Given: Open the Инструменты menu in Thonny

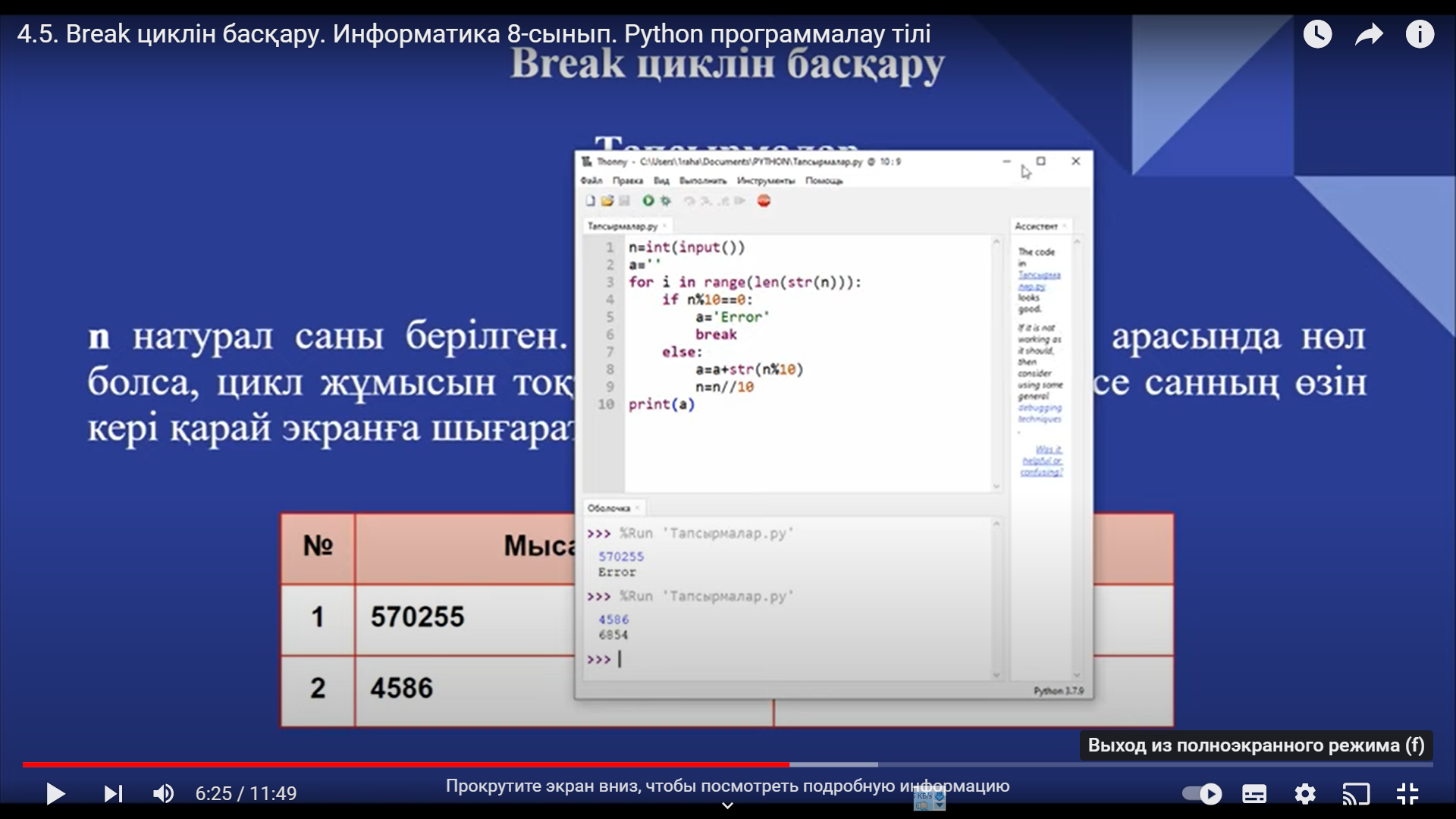Looking at the screenshot, I should pyautogui.click(x=766, y=180).
